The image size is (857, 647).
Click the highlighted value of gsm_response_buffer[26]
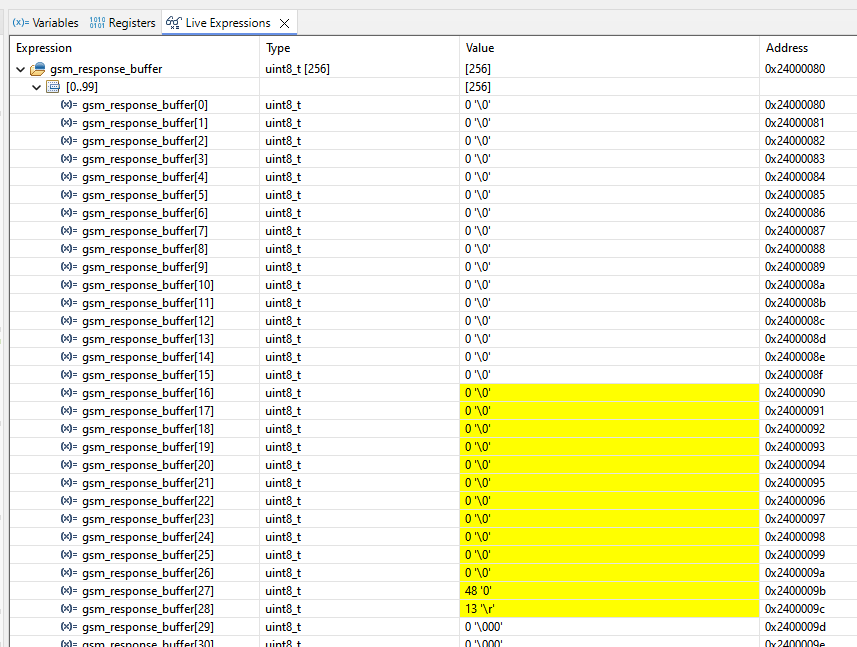(x=609, y=573)
